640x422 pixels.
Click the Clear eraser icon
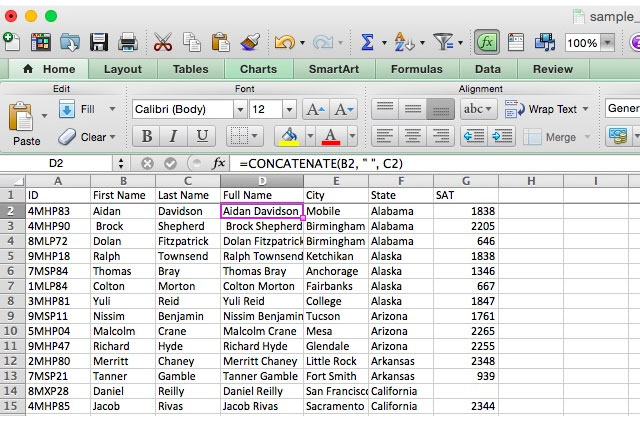coord(67,137)
